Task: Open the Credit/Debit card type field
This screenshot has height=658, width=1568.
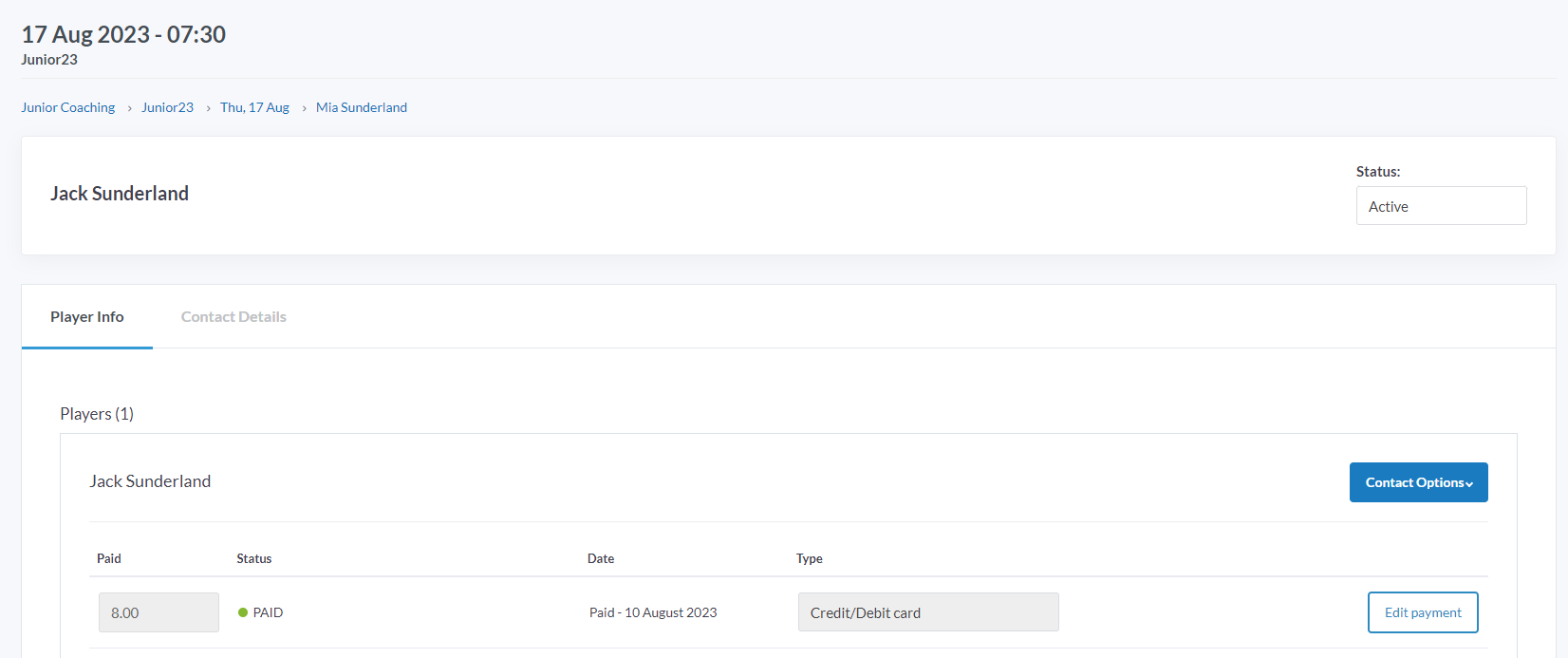Action: [927, 612]
